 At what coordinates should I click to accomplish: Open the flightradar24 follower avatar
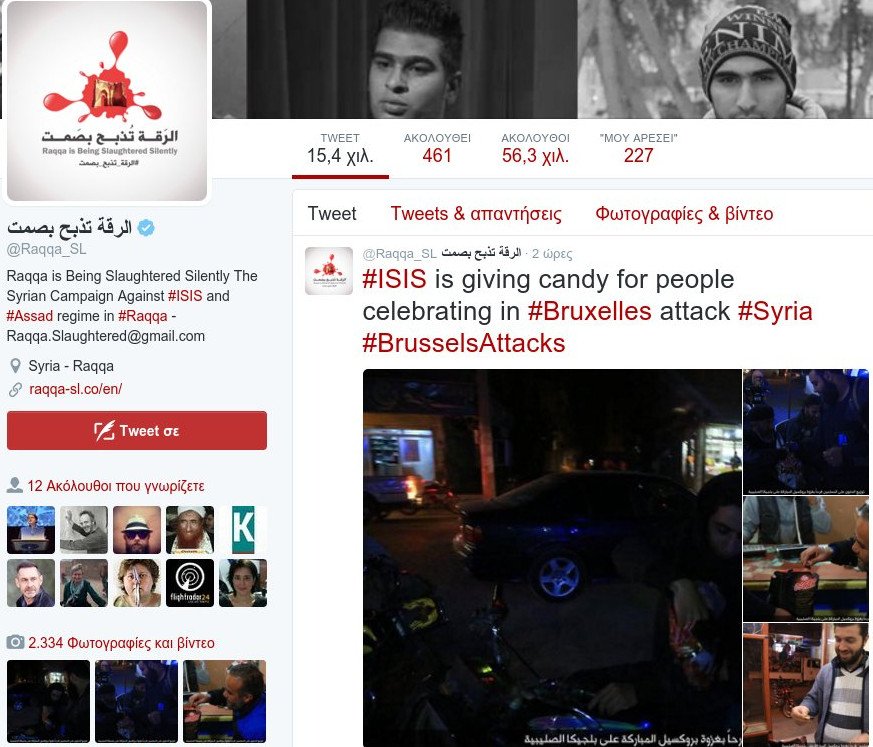pos(190,583)
